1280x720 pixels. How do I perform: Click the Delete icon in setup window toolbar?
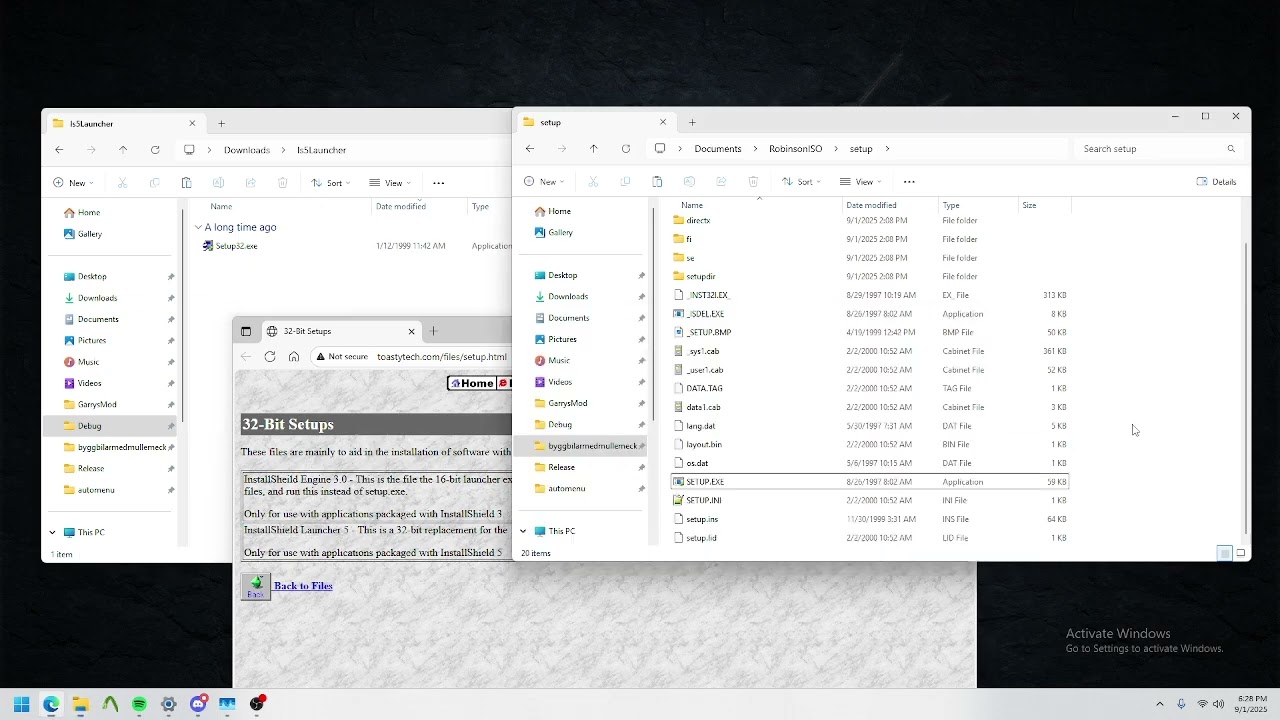[753, 182]
